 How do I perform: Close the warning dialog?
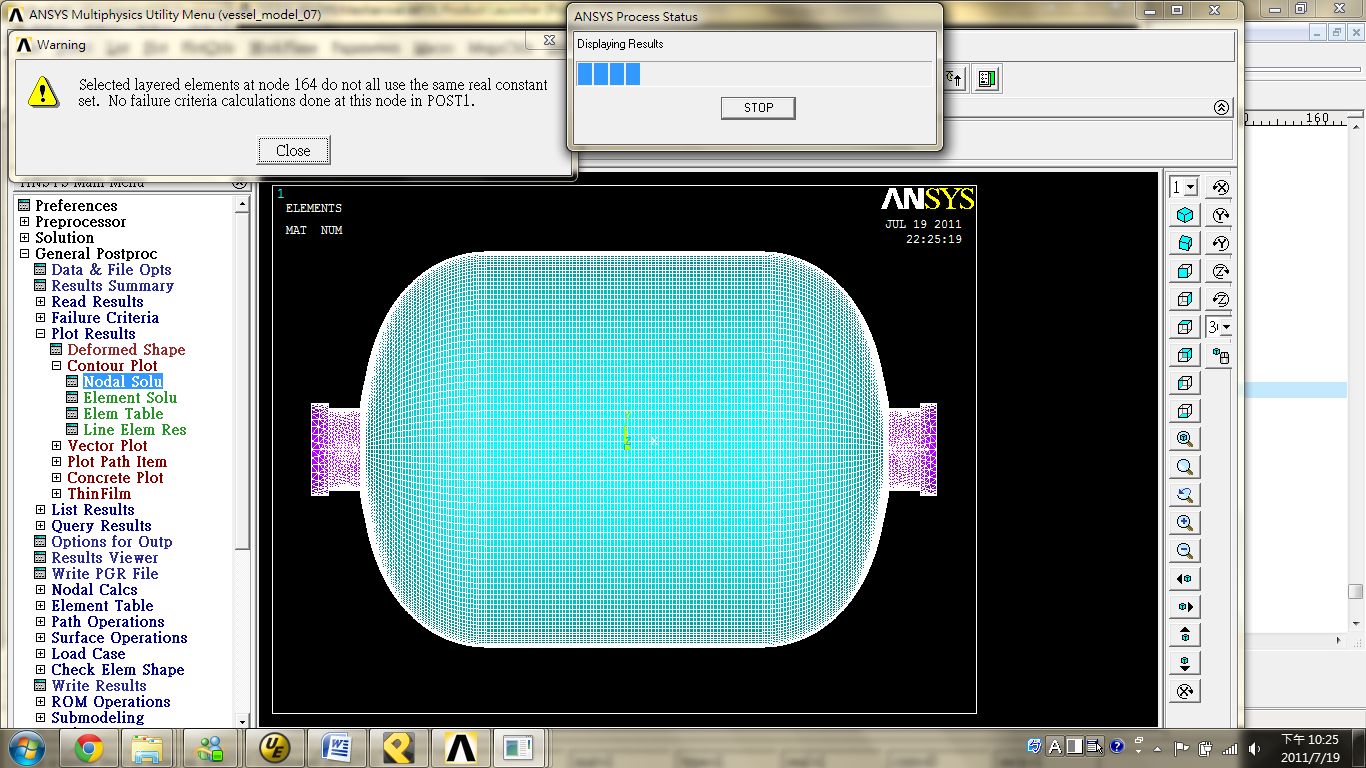pyautogui.click(x=293, y=151)
